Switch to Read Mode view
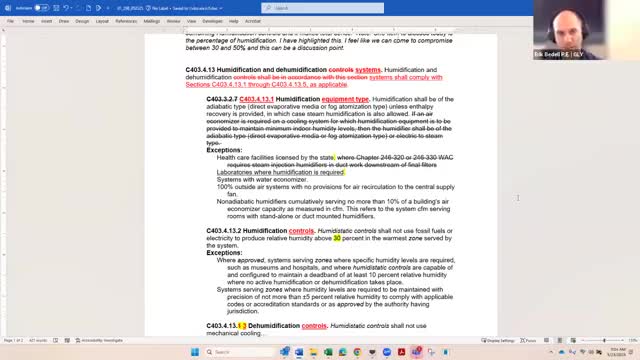The image size is (640, 360). click(547, 340)
